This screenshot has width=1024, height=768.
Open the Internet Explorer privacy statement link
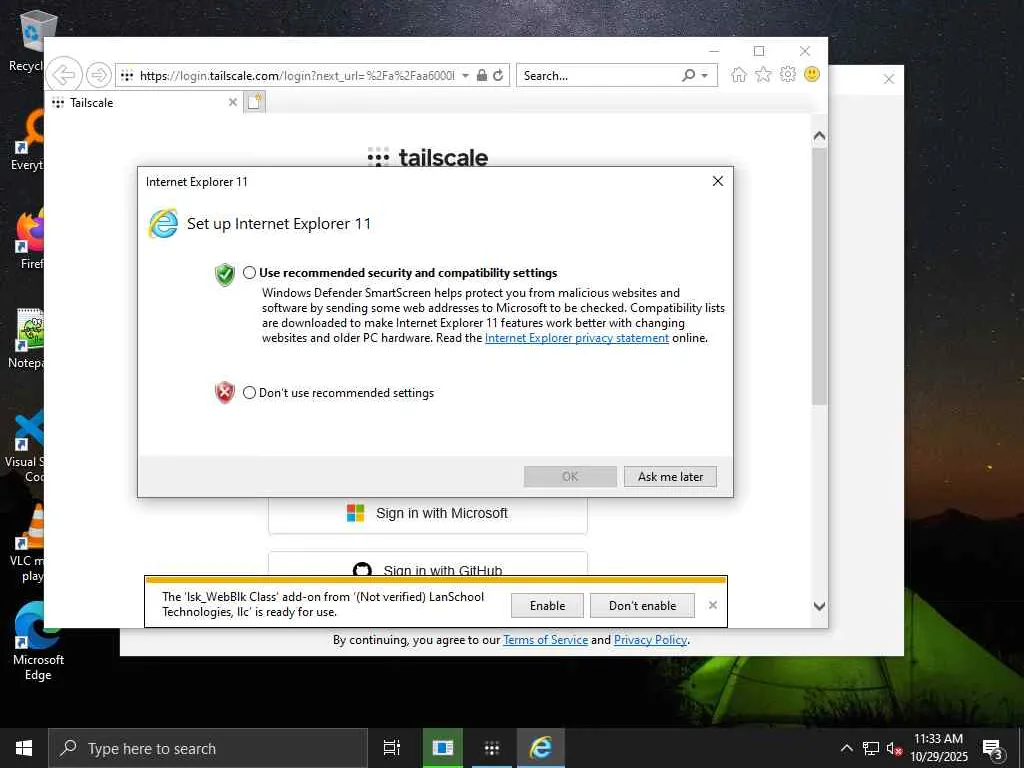pos(577,338)
